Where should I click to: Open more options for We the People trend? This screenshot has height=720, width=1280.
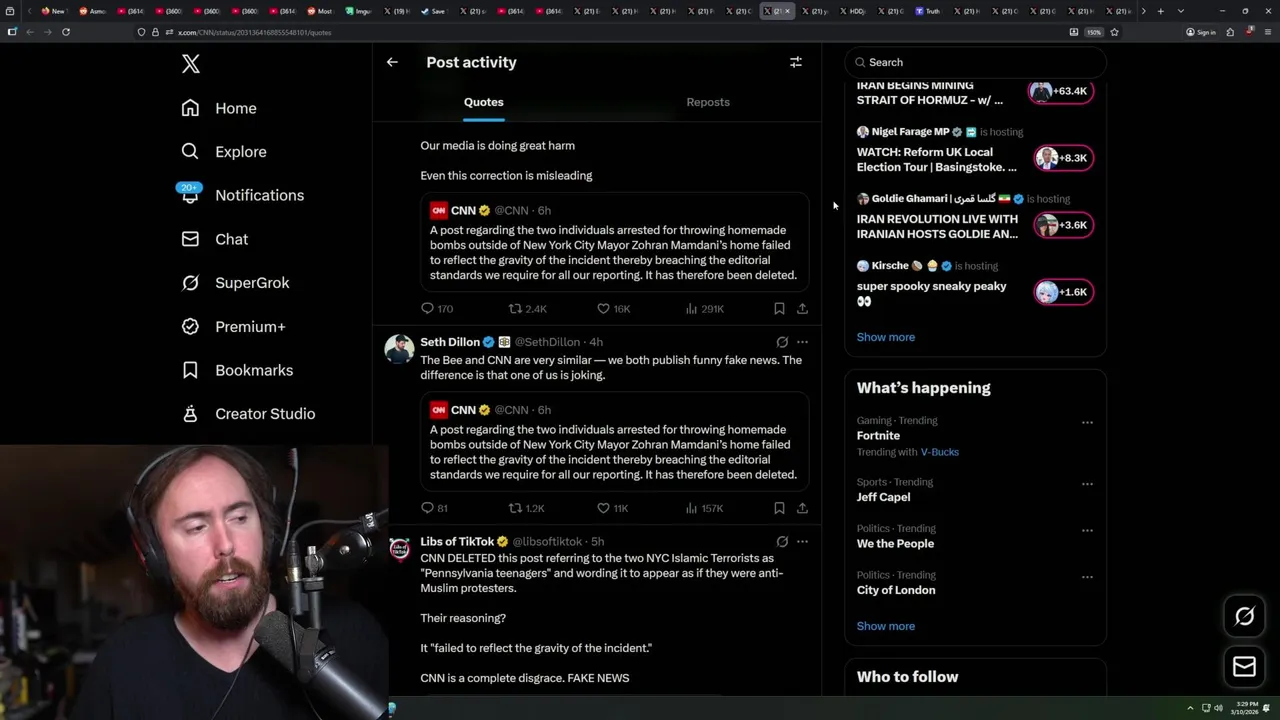coord(1087,530)
